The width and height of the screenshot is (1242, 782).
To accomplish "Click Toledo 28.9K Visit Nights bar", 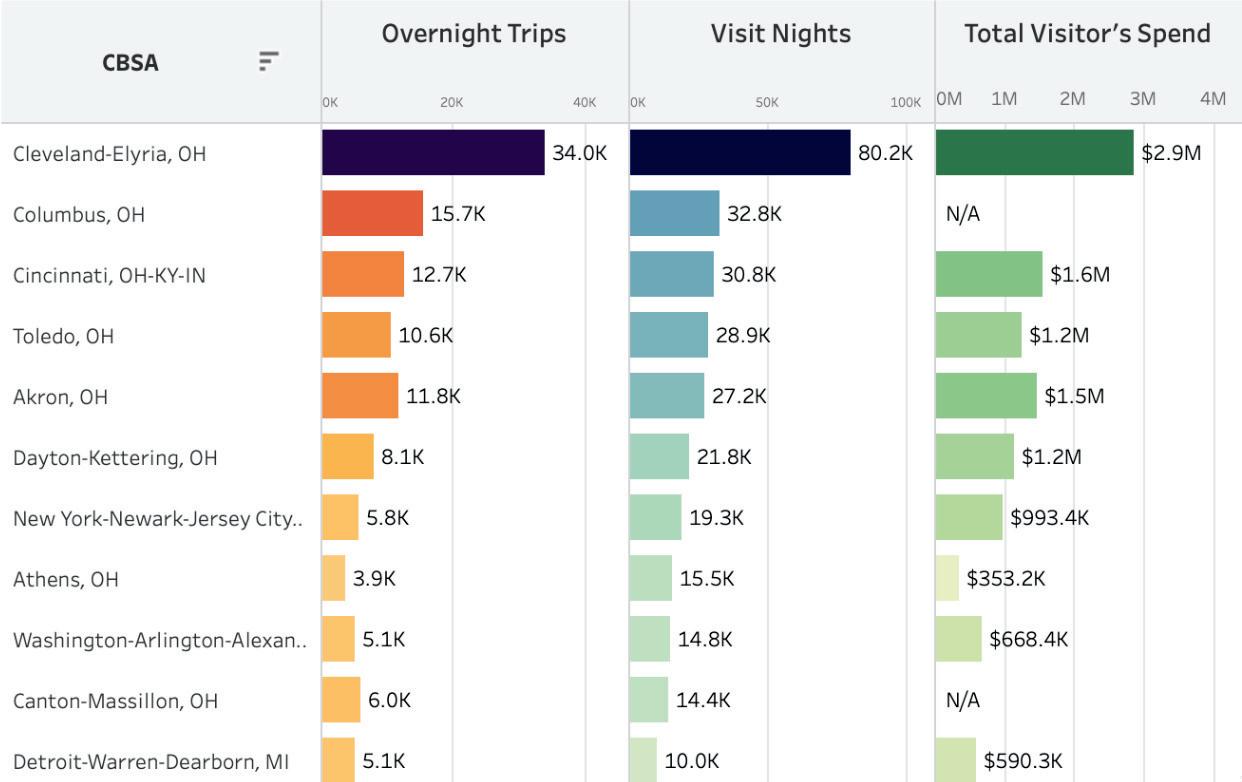I will [x=668, y=336].
